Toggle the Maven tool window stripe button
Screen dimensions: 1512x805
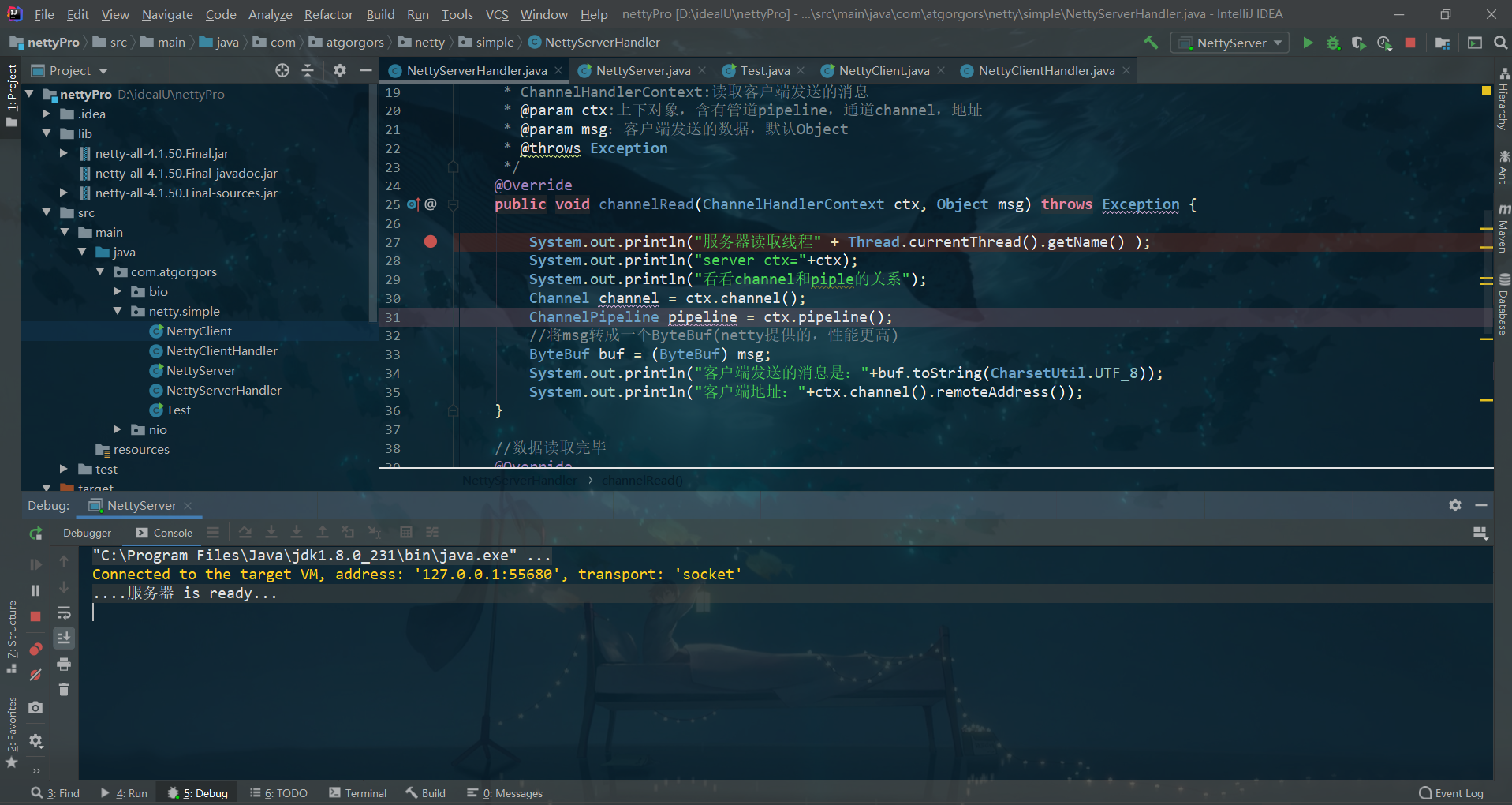(x=1503, y=229)
